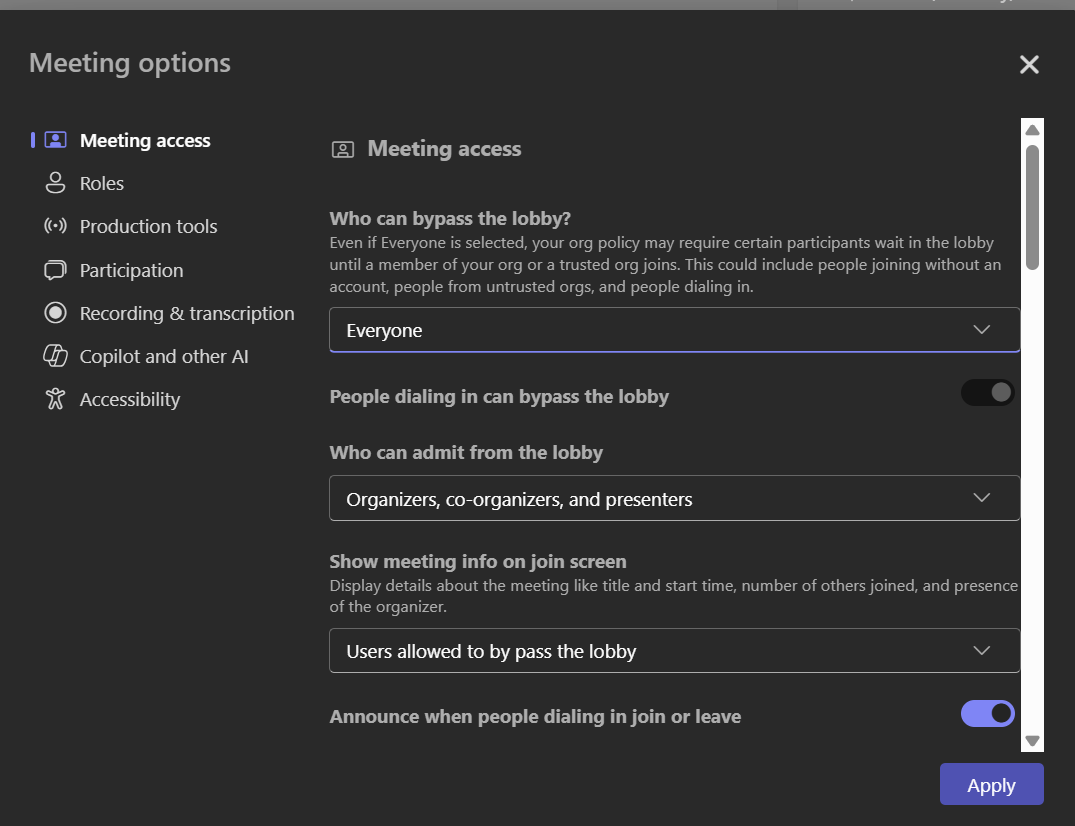1075x826 pixels.
Task: Click the Meeting access heading icon
Action: pos(343,149)
